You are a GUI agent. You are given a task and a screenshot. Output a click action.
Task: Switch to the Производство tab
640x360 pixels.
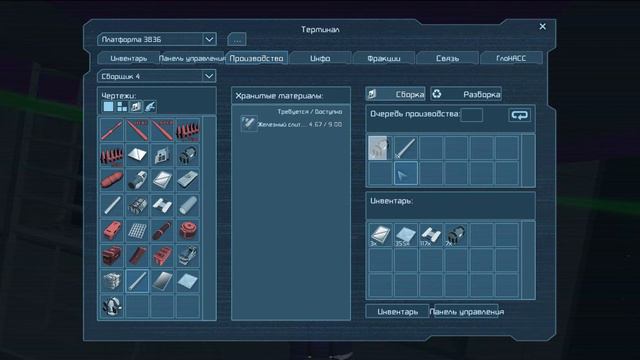pos(256,58)
